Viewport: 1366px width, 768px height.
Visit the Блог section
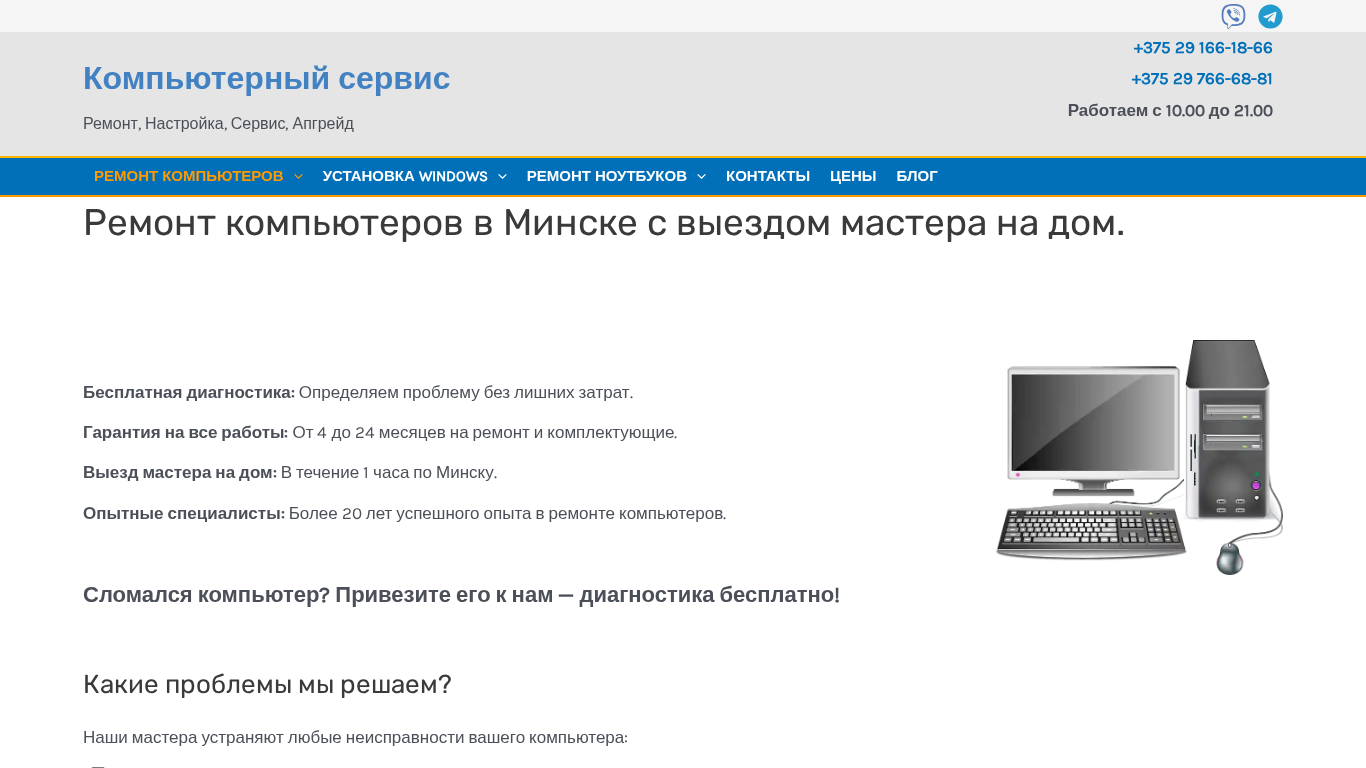[x=916, y=176]
